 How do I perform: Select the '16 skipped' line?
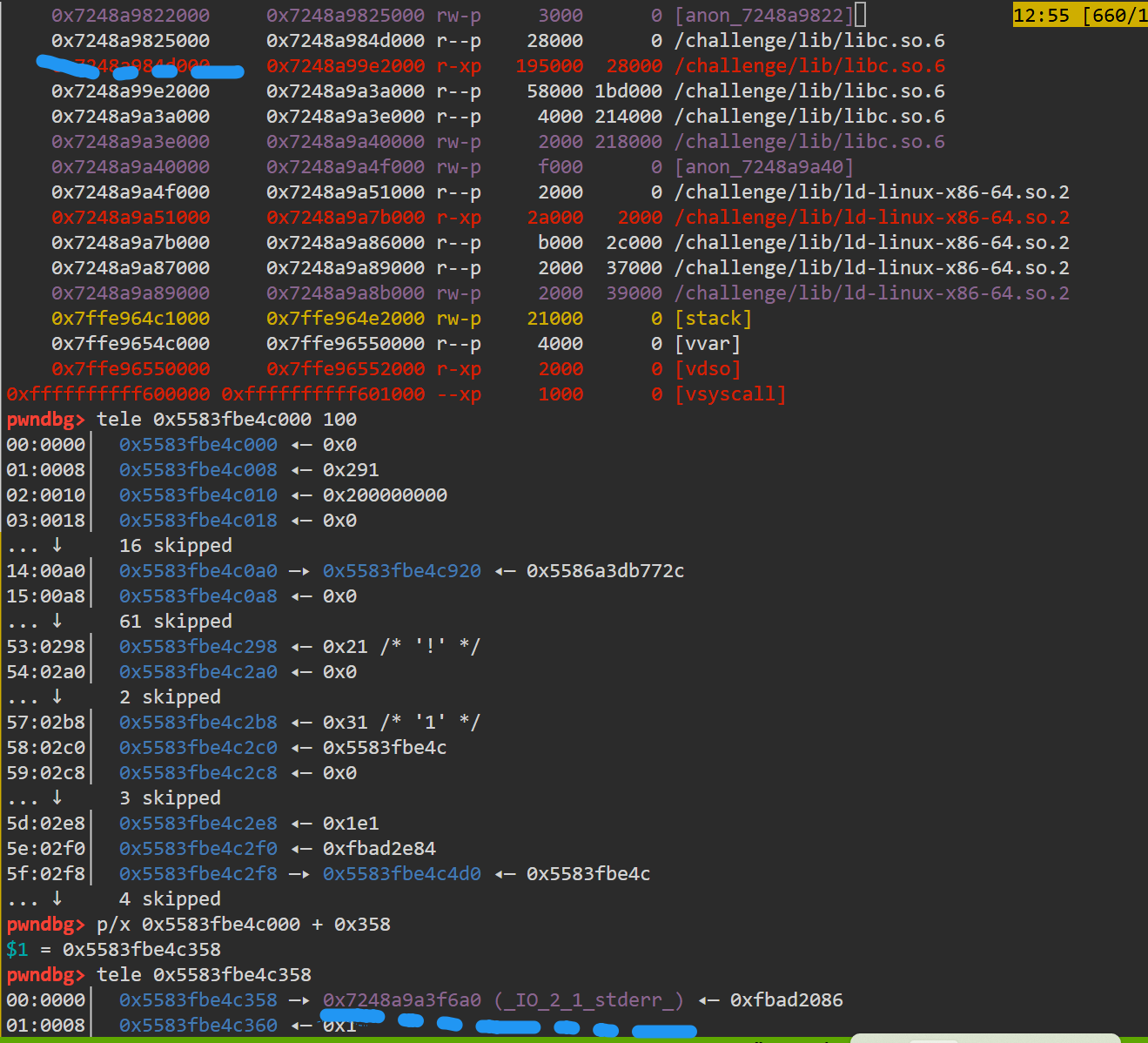pos(176,546)
